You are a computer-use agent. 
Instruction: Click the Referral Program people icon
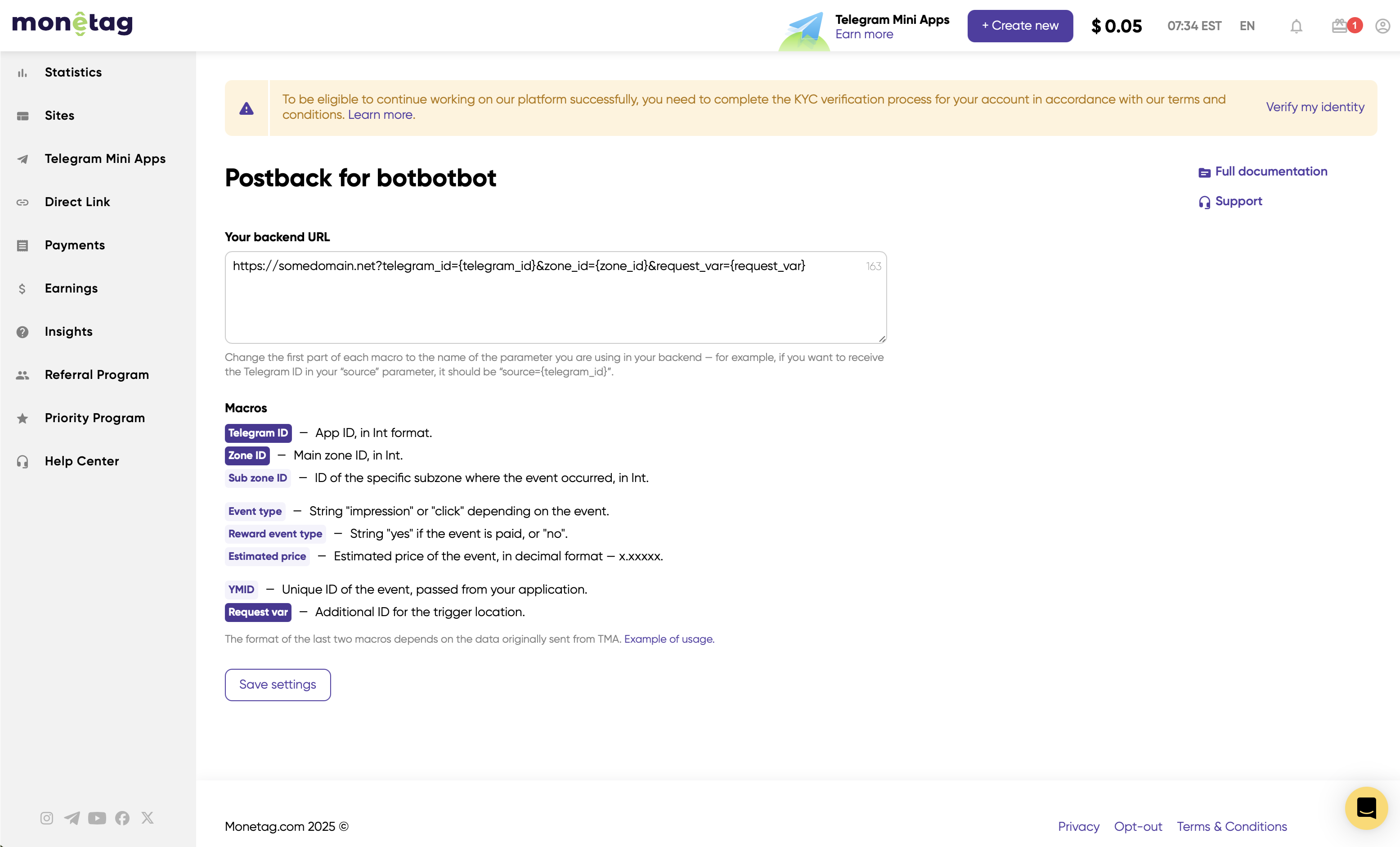click(x=22, y=375)
